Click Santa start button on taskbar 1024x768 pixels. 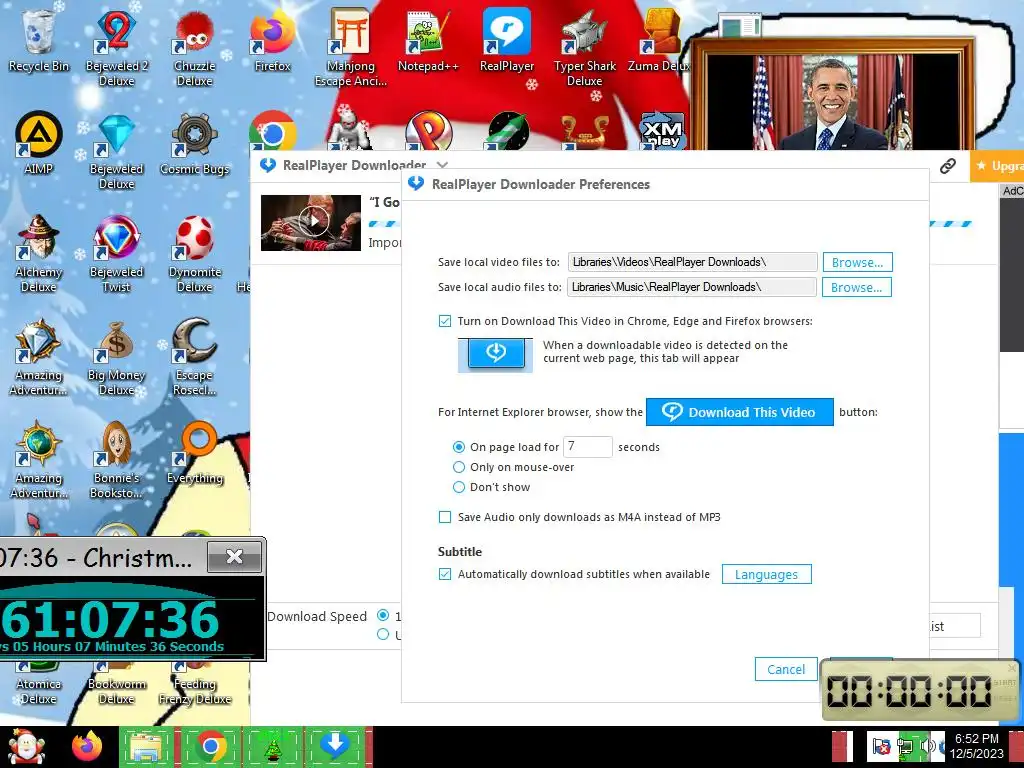pos(26,747)
